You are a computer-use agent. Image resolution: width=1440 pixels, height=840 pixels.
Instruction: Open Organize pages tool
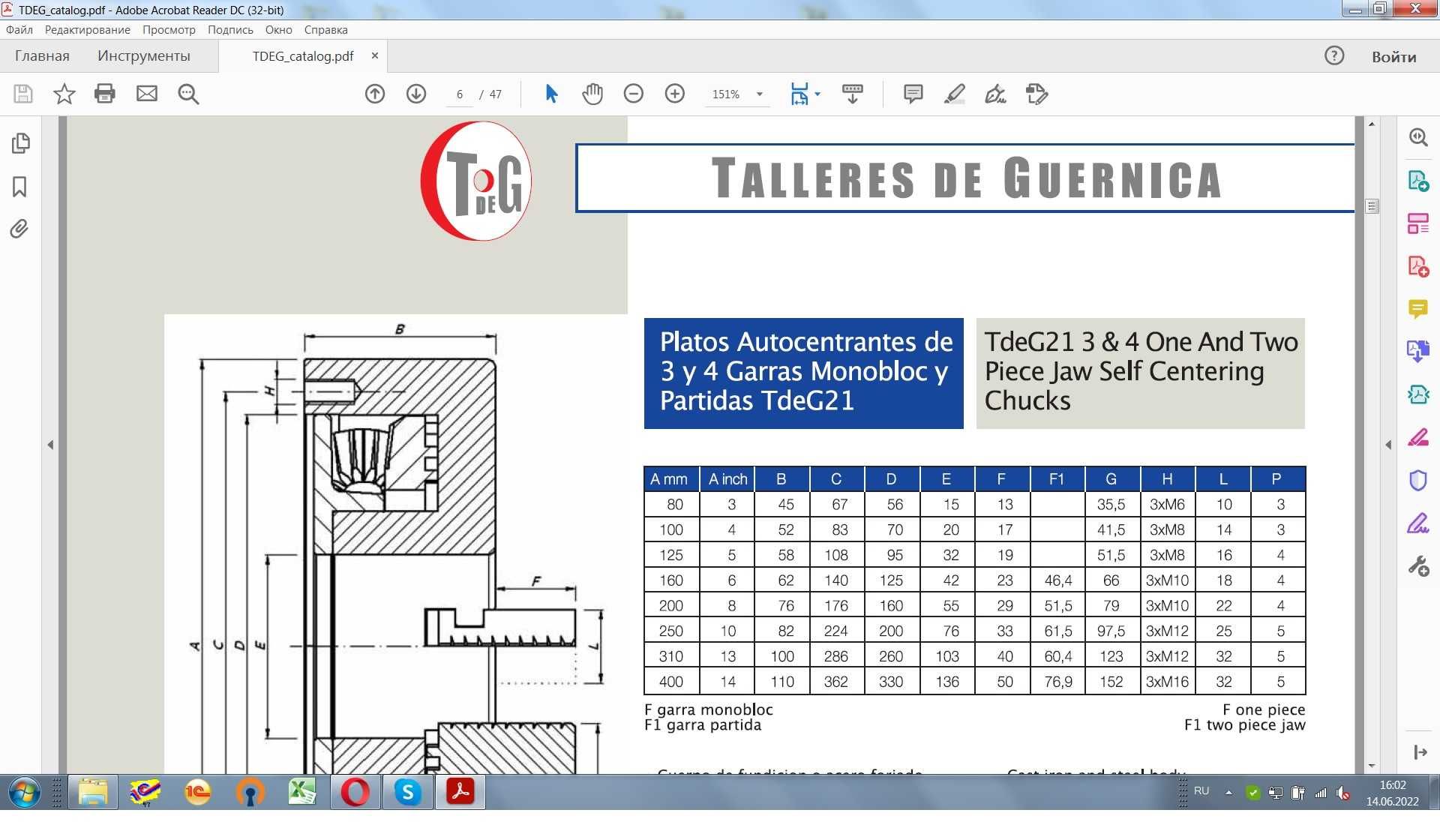click(1418, 223)
